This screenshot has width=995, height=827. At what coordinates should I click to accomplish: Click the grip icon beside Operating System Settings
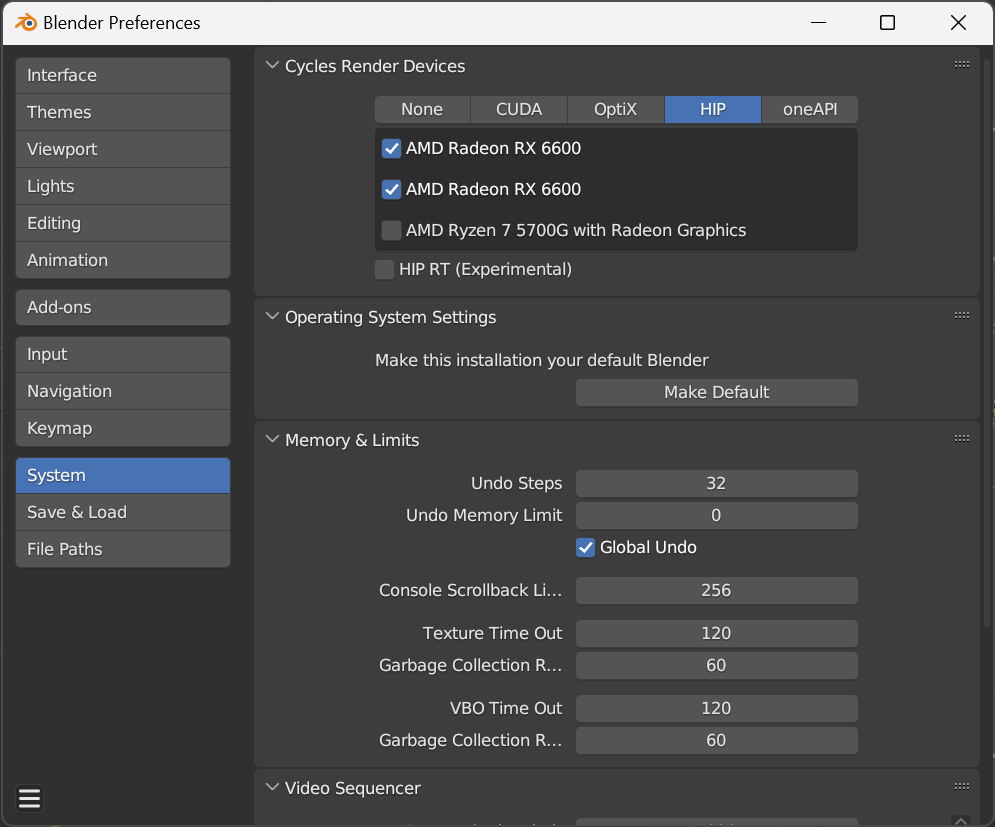point(961,314)
